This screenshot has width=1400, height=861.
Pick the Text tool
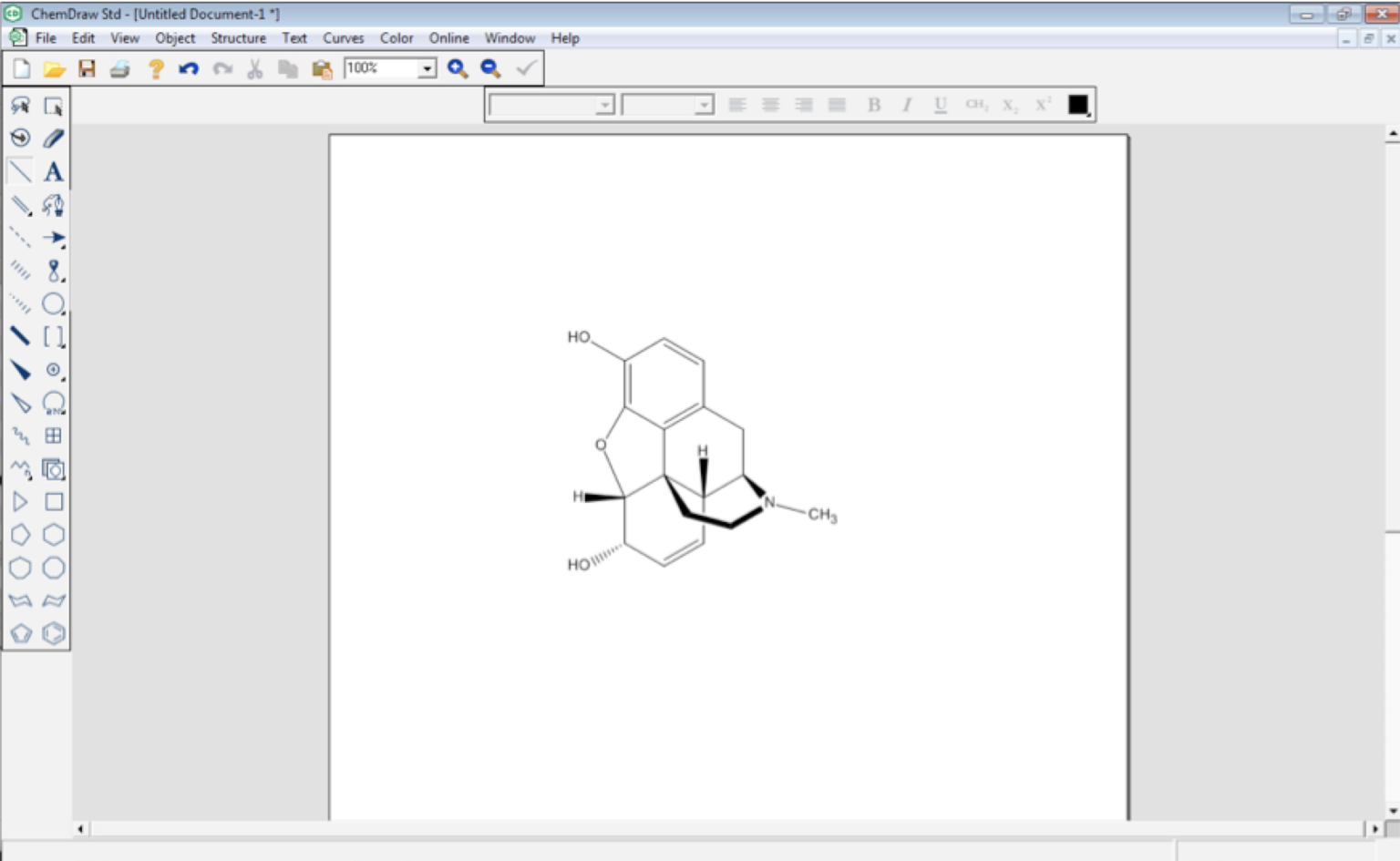pos(53,170)
